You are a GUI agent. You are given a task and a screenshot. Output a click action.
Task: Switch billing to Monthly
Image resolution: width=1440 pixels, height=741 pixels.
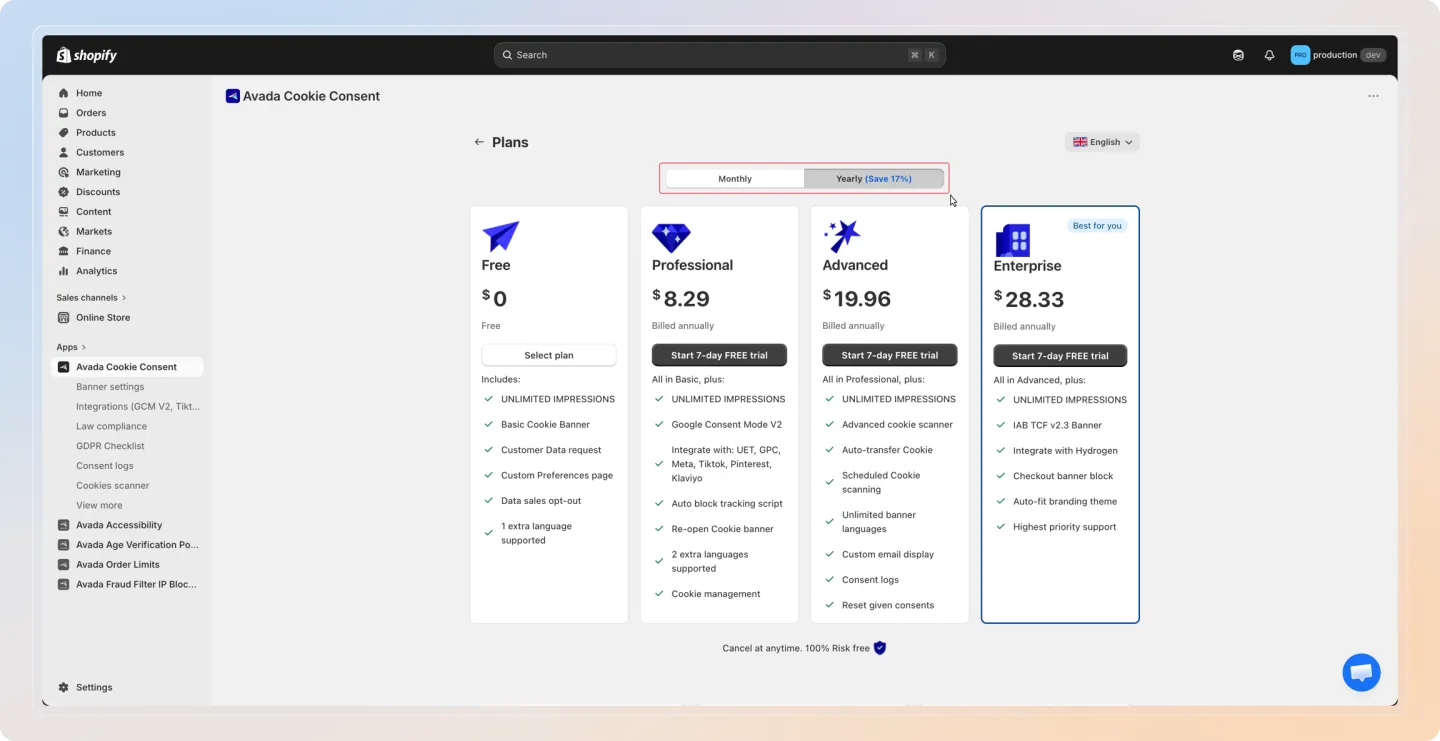point(735,179)
